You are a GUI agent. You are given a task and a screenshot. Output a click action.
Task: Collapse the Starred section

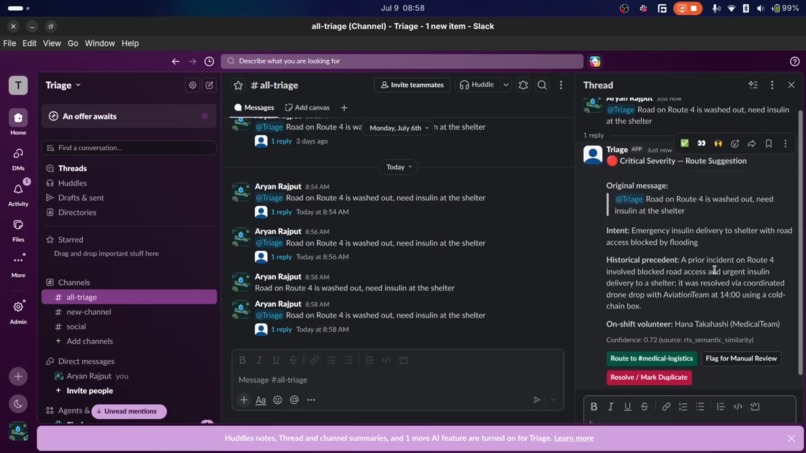[70, 240]
